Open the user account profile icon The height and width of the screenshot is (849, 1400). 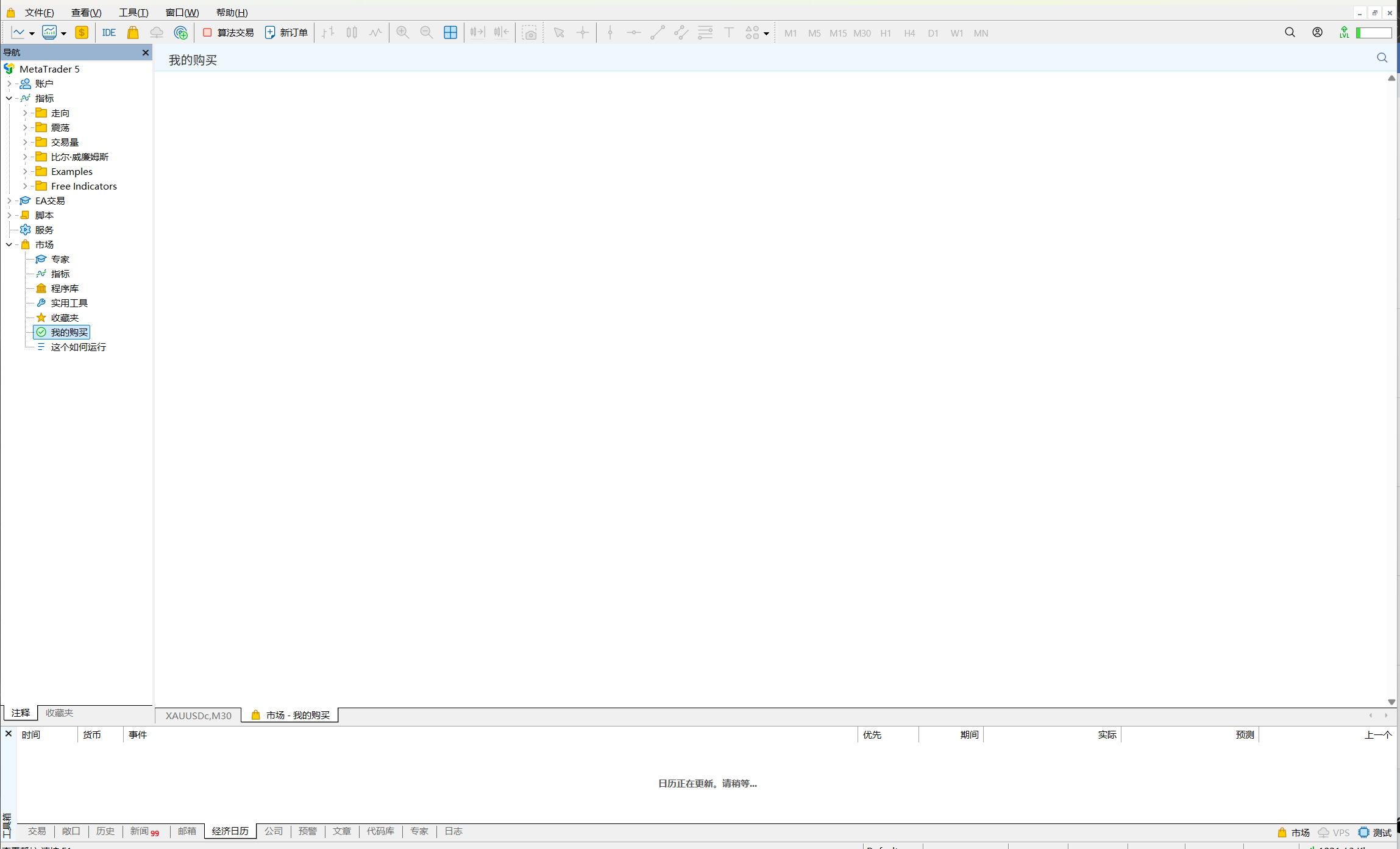(x=1317, y=32)
